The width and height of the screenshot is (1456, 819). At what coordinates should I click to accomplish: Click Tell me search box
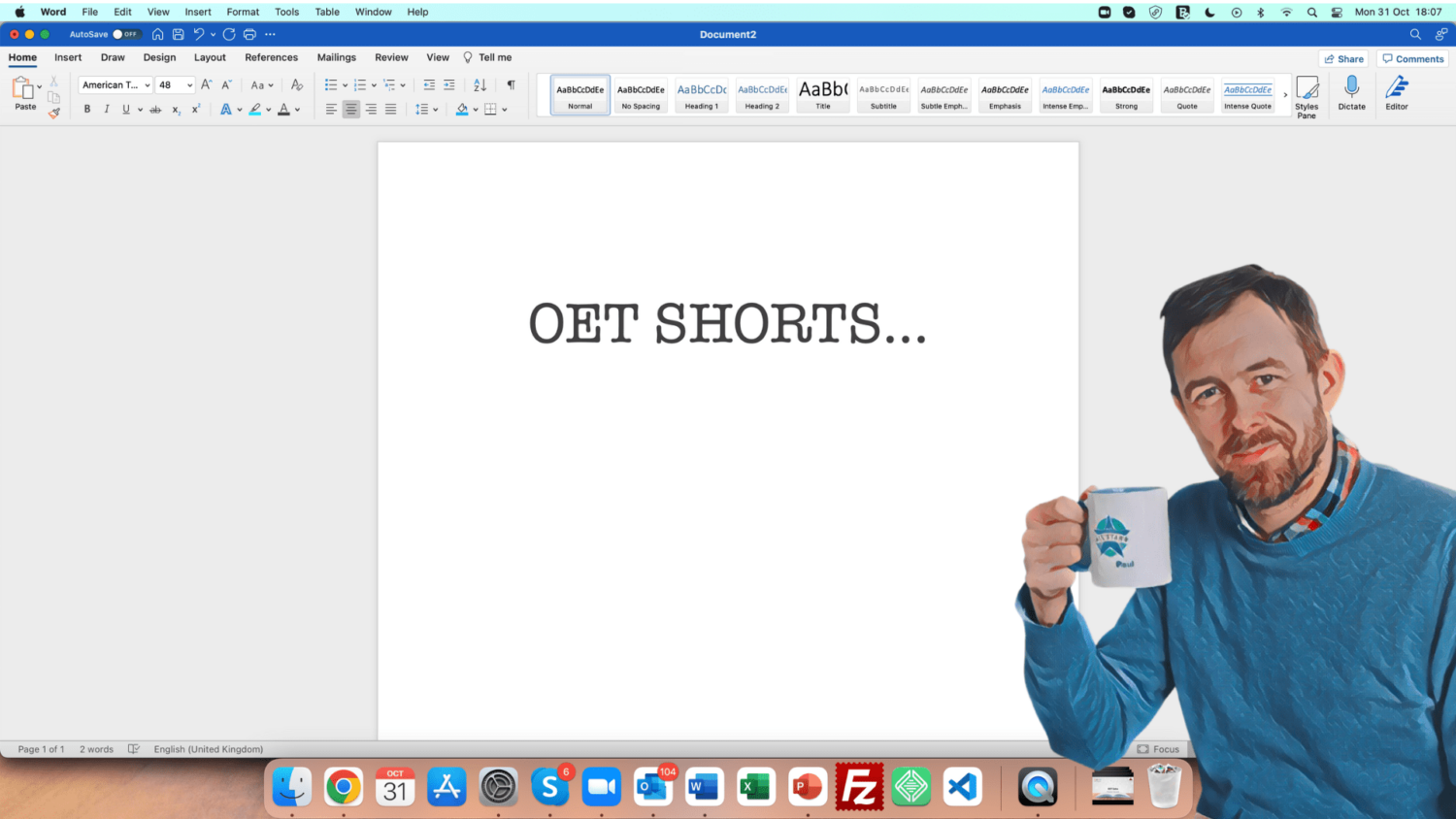tap(487, 57)
